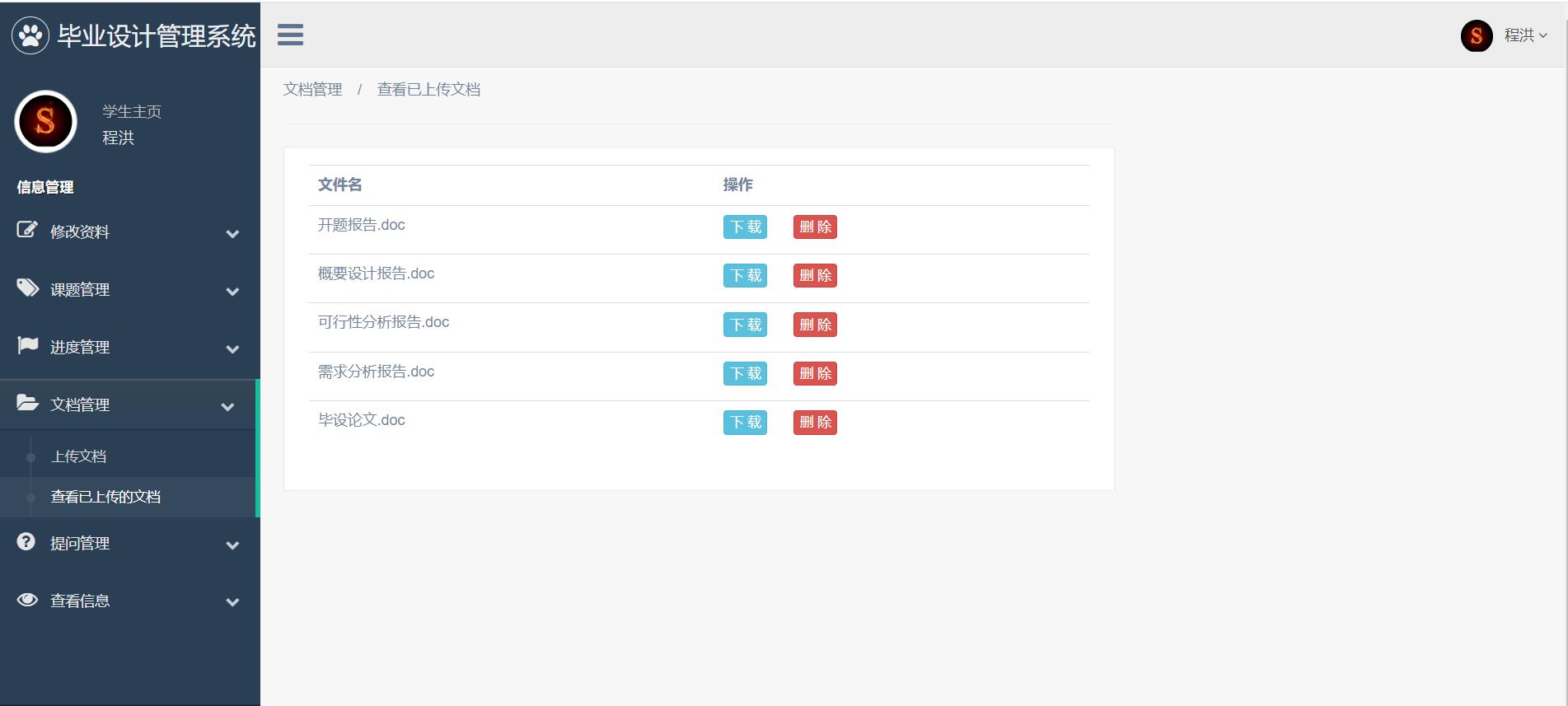
Task: Click the 文档管理 open folder icon
Action: tap(27, 403)
